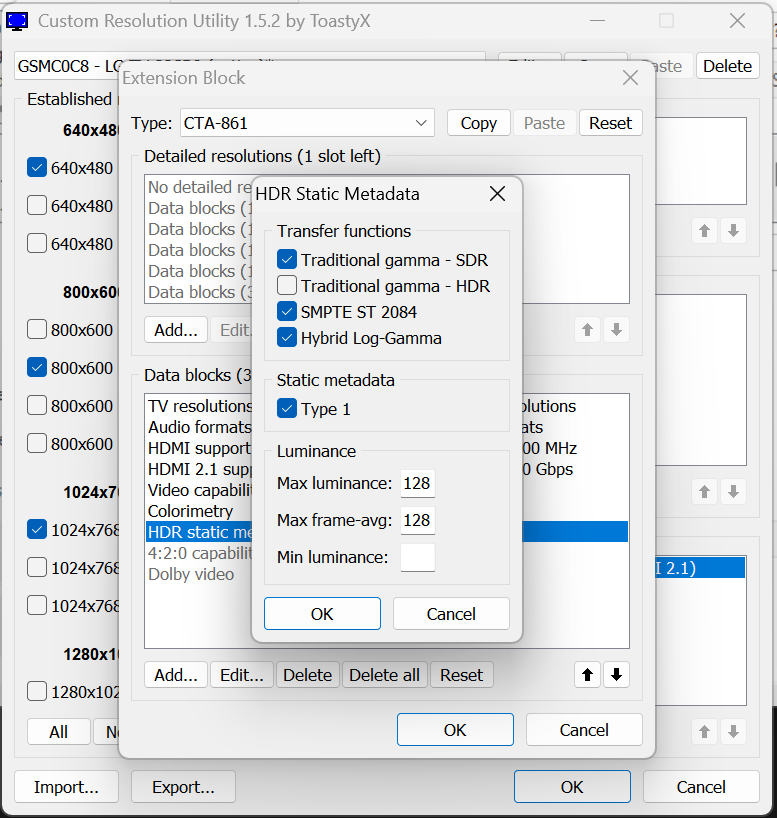
Task: Click Add under Detailed resolutions
Action: coord(176,330)
